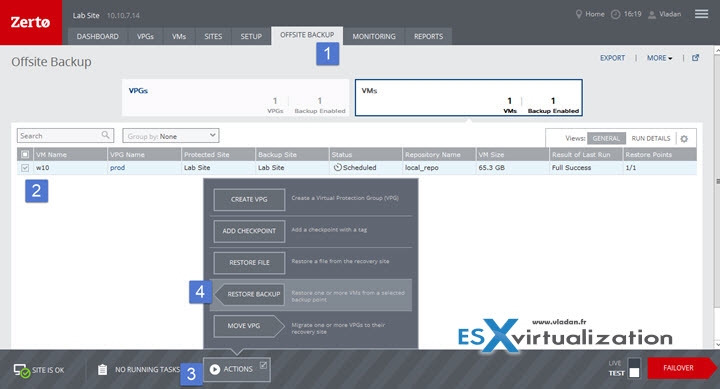720x389 pixels.
Task: Tick the select-all header checkbox
Action: 25,154
